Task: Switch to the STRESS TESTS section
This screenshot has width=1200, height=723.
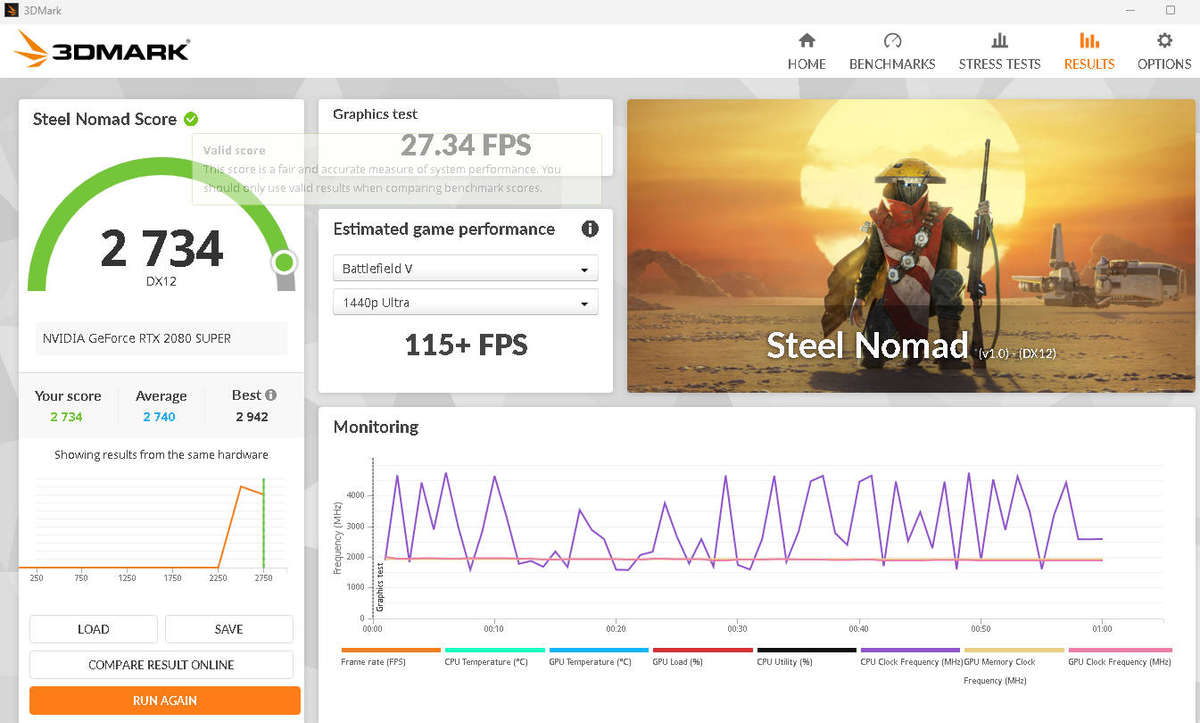Action: point(999,50)
